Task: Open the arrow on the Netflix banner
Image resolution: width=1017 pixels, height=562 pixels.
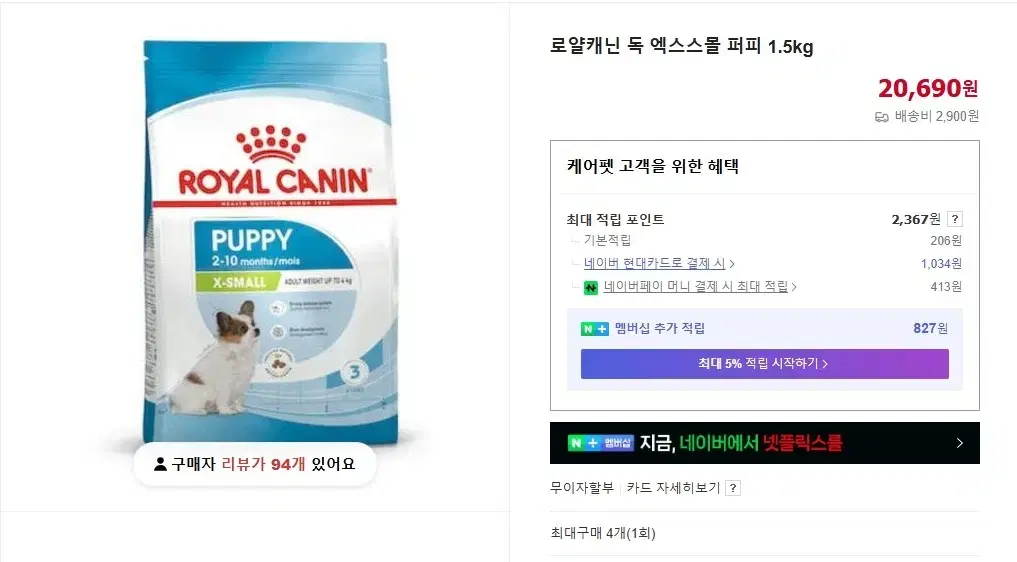Action: click(960, 443)
